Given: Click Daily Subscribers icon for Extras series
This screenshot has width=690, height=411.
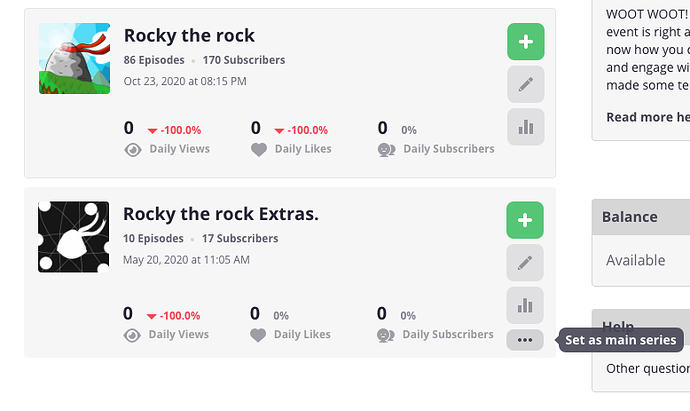Looking at the screenshot, I should pos(386,335).
